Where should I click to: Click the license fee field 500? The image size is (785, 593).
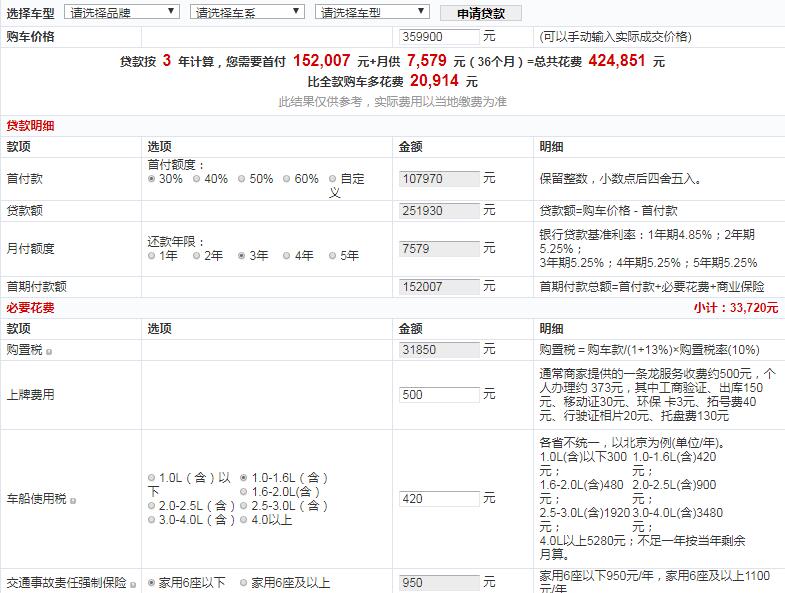tap(439, 395)
